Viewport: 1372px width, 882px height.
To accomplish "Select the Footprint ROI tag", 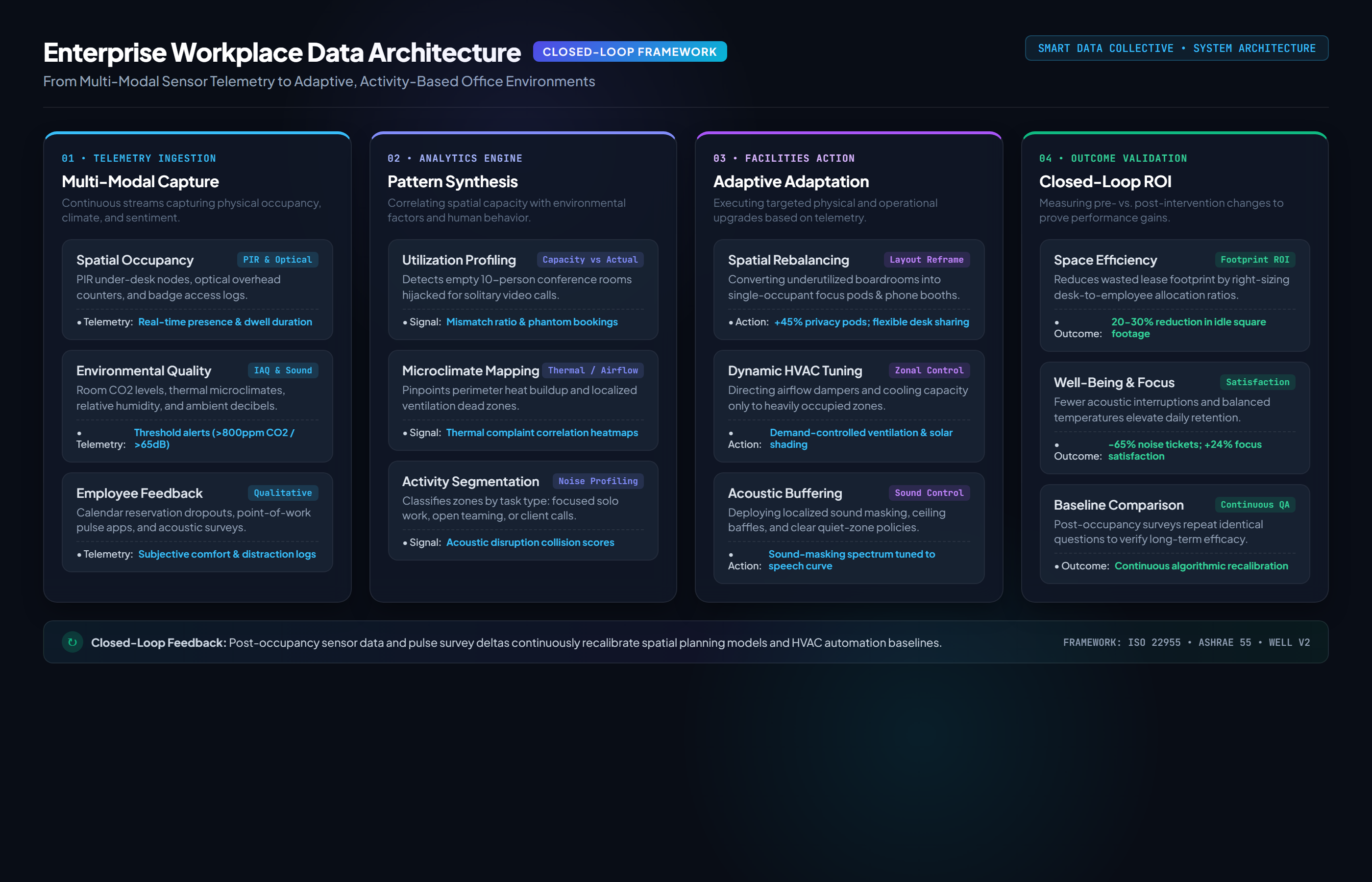I will (x=1254, y=259).
